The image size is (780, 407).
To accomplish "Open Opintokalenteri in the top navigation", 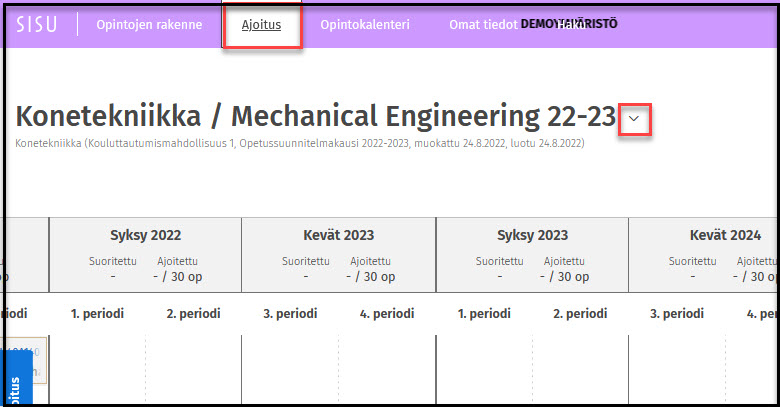I will (x=365, y=25).
